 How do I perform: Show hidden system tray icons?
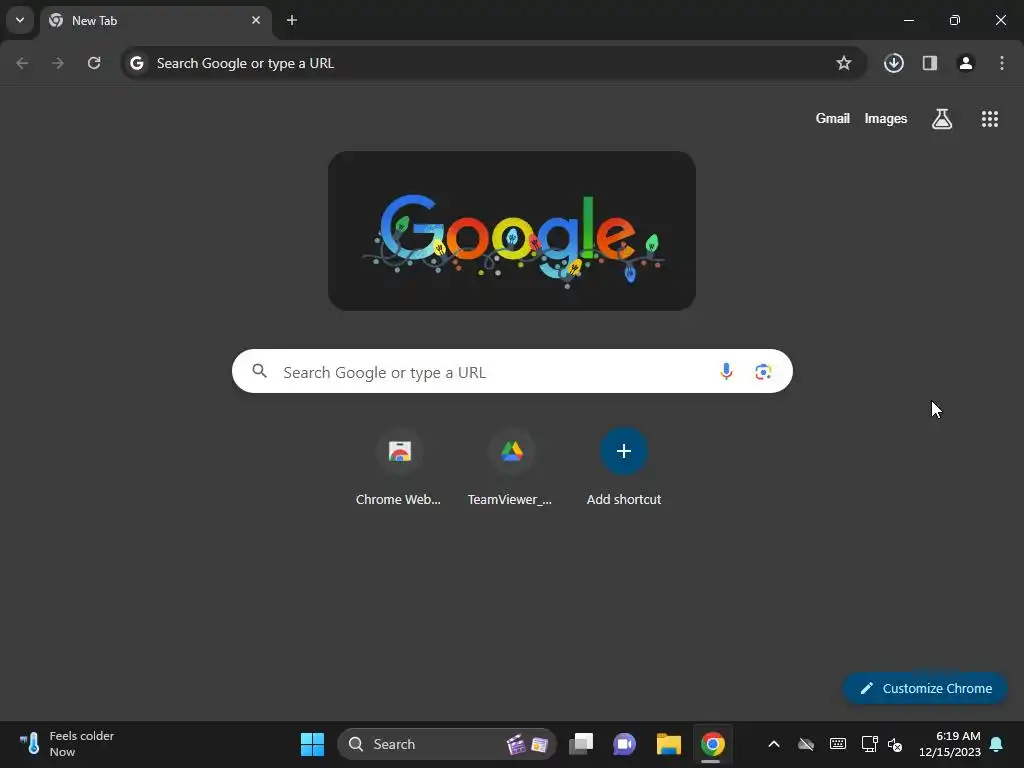[774, 744]
